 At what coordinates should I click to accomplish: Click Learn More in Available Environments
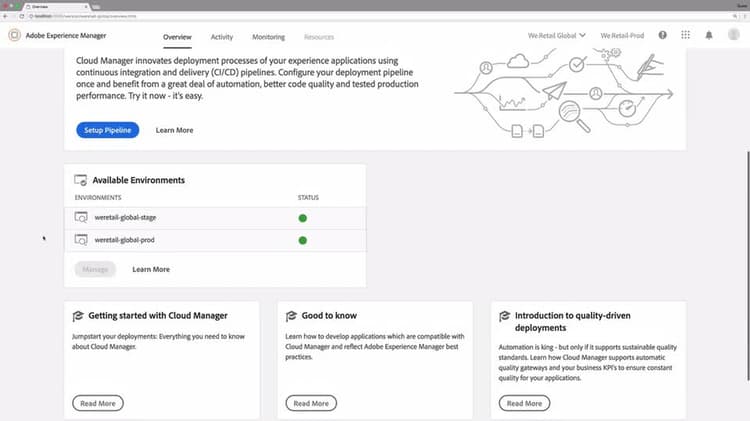151,269
